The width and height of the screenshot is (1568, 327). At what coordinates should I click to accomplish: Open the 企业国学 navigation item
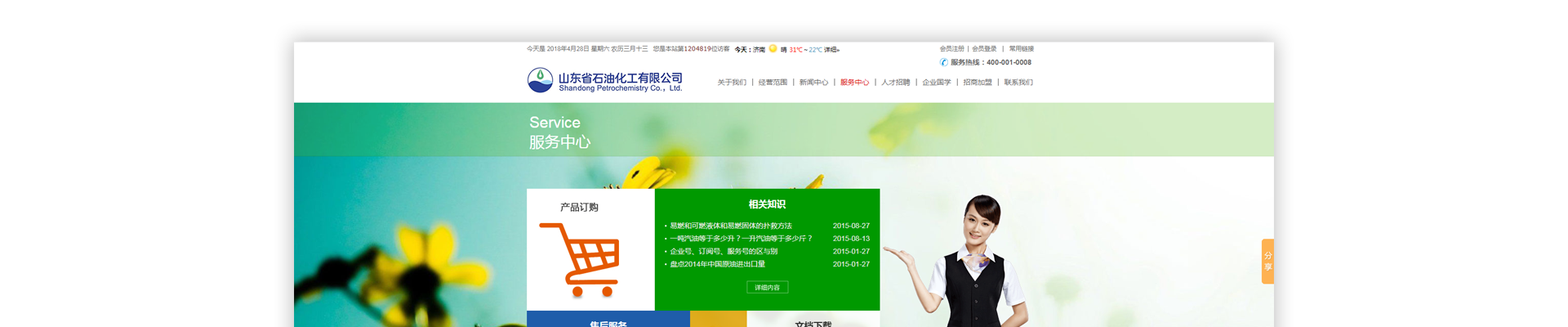(937, 83)
